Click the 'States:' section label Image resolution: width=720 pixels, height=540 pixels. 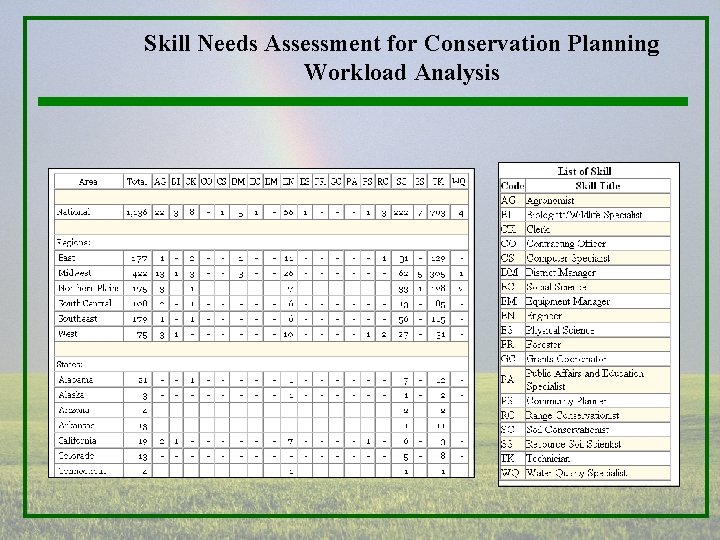70,365
